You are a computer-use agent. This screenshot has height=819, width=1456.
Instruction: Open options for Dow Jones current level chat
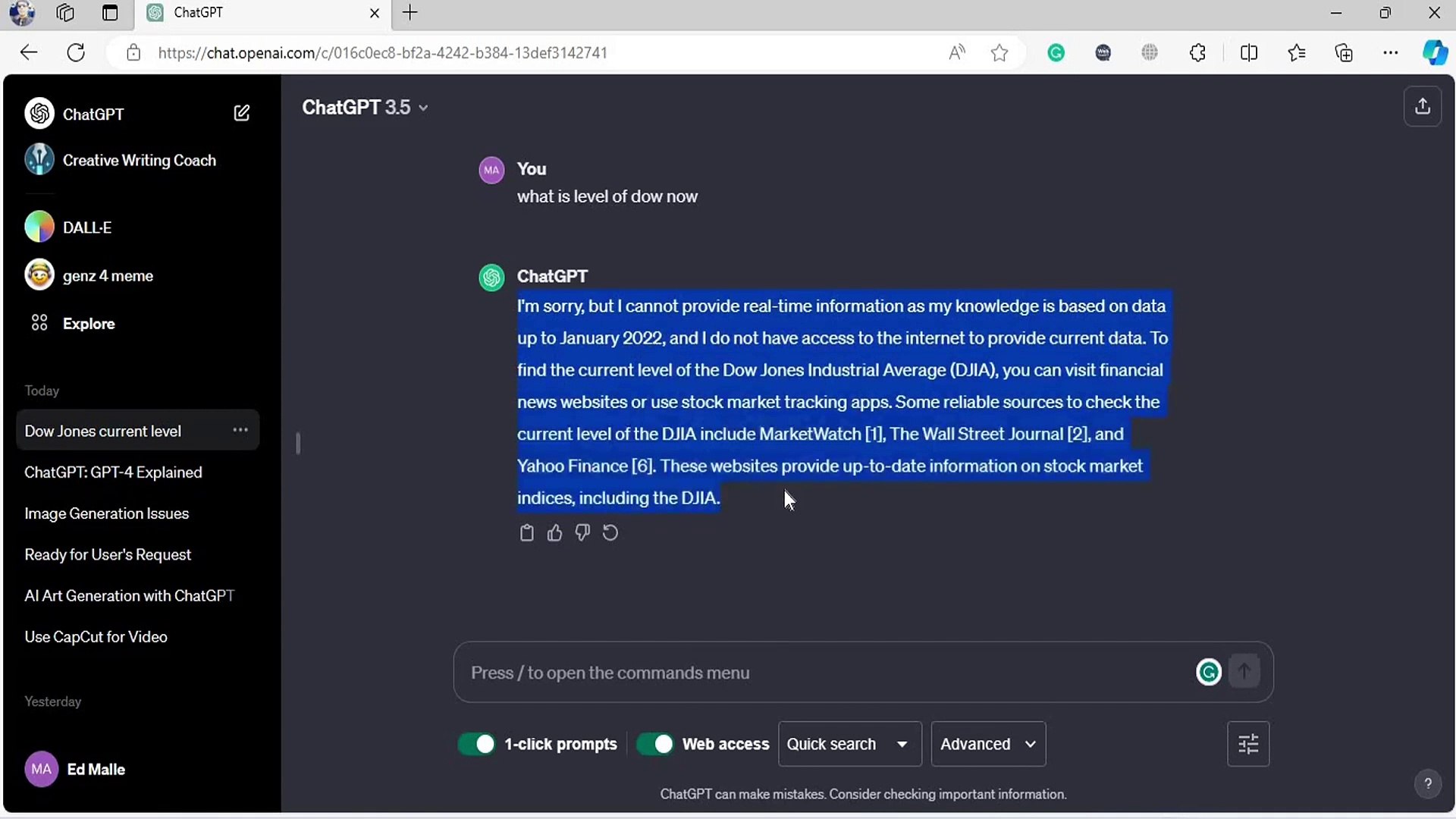pos(240,430)
